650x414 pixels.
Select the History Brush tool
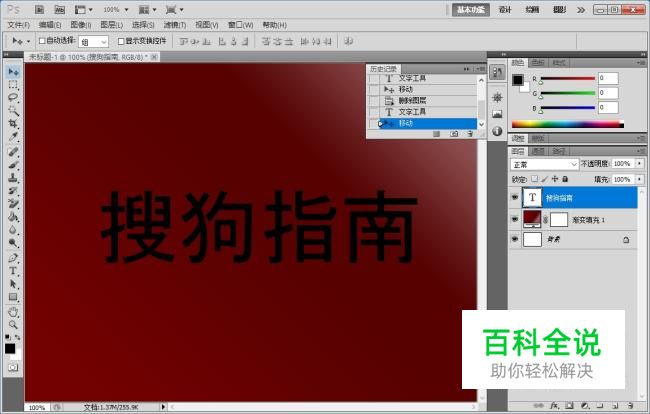click(13, 191)
